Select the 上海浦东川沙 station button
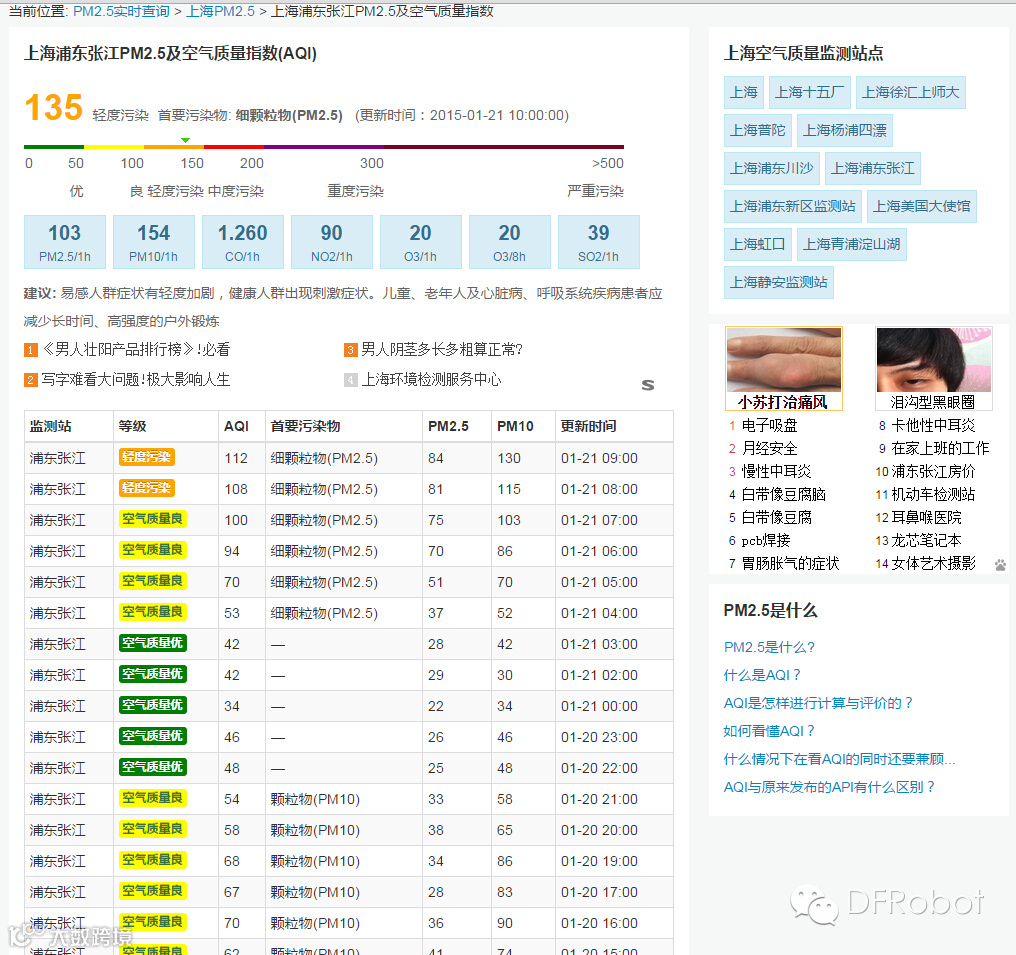This screenshot has height=955, width=1016. click(772, 168)
